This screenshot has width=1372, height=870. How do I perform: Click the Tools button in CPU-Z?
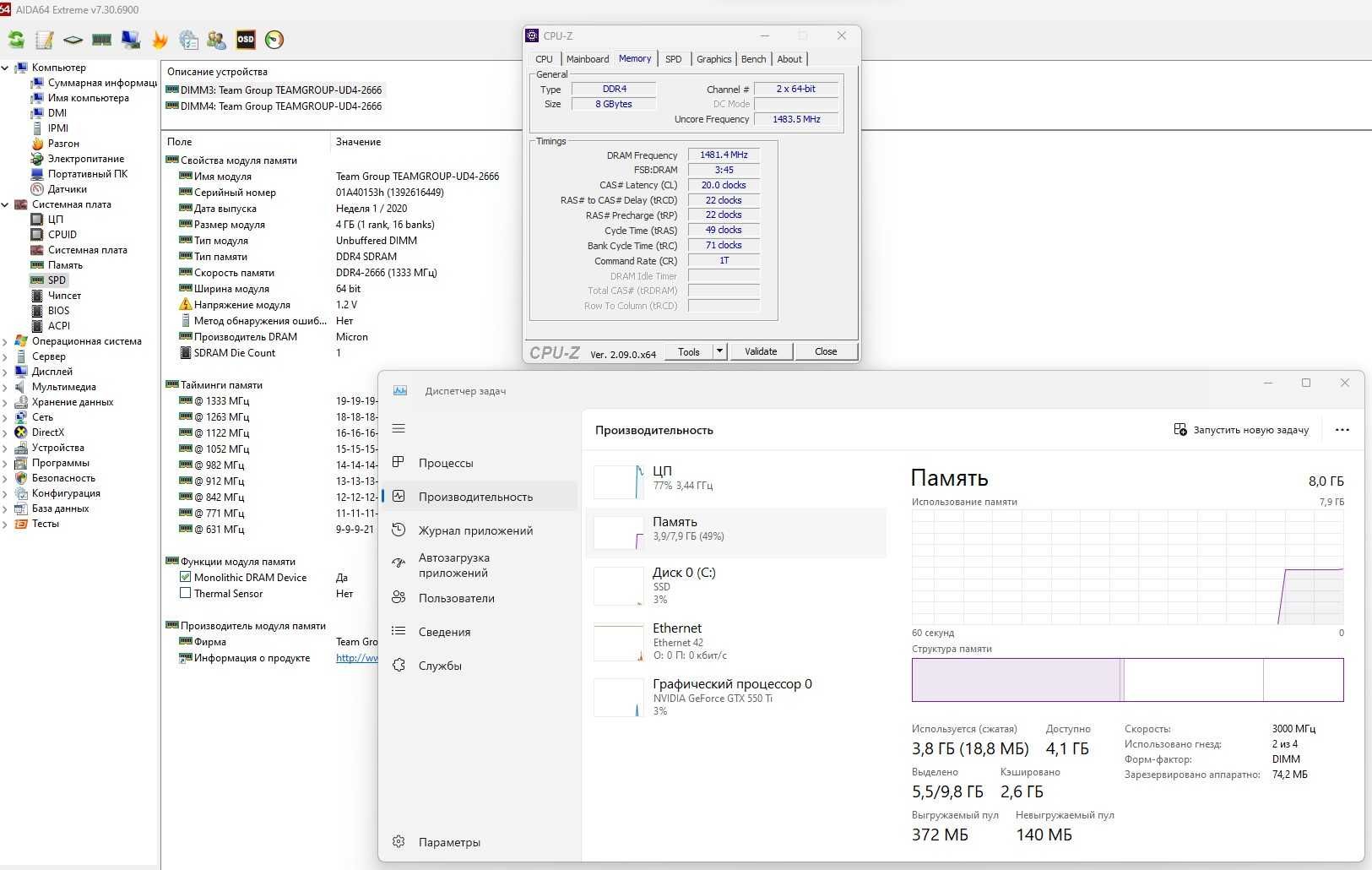click(689, 351)
